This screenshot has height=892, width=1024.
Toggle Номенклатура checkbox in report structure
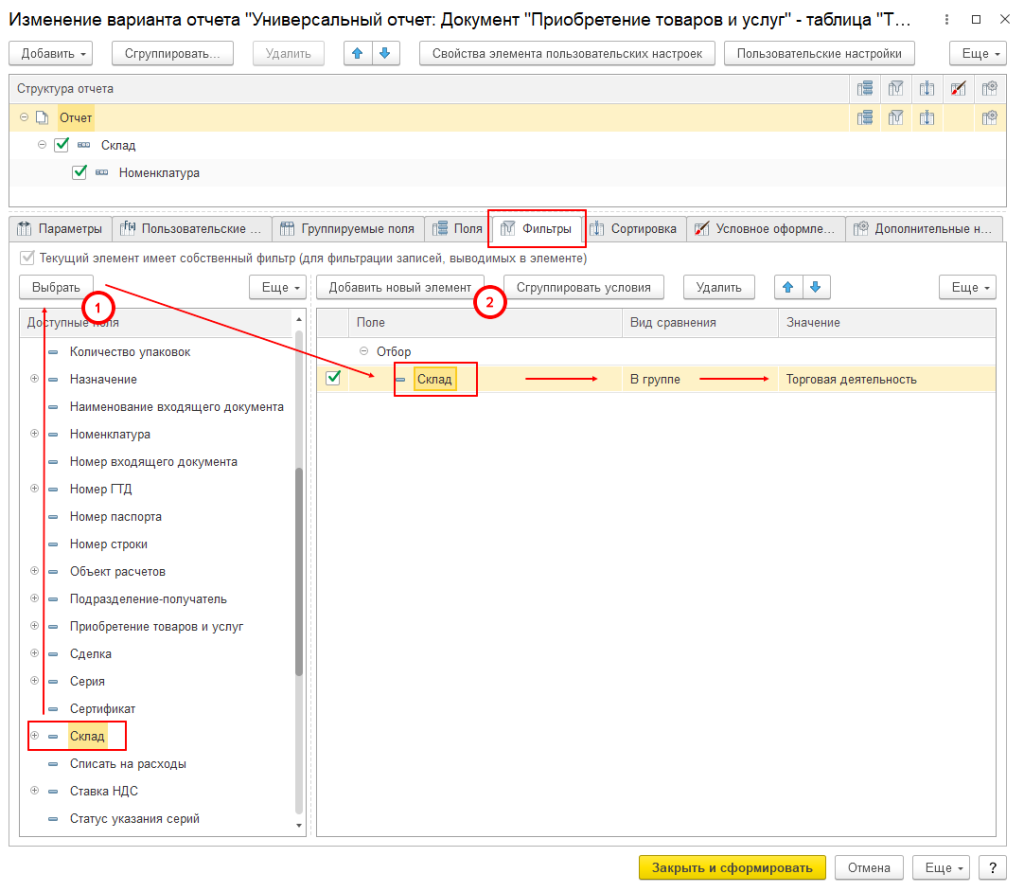(80, 172)
